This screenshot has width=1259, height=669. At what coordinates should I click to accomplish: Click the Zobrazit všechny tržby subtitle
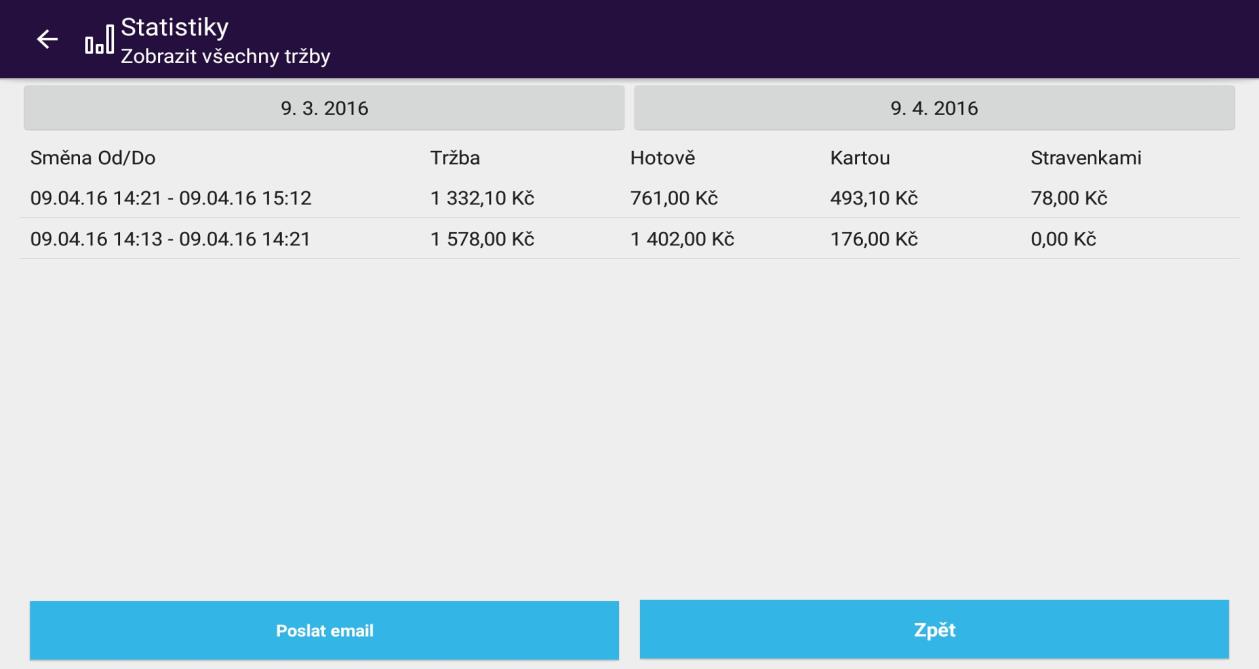[x=226, y=56]
